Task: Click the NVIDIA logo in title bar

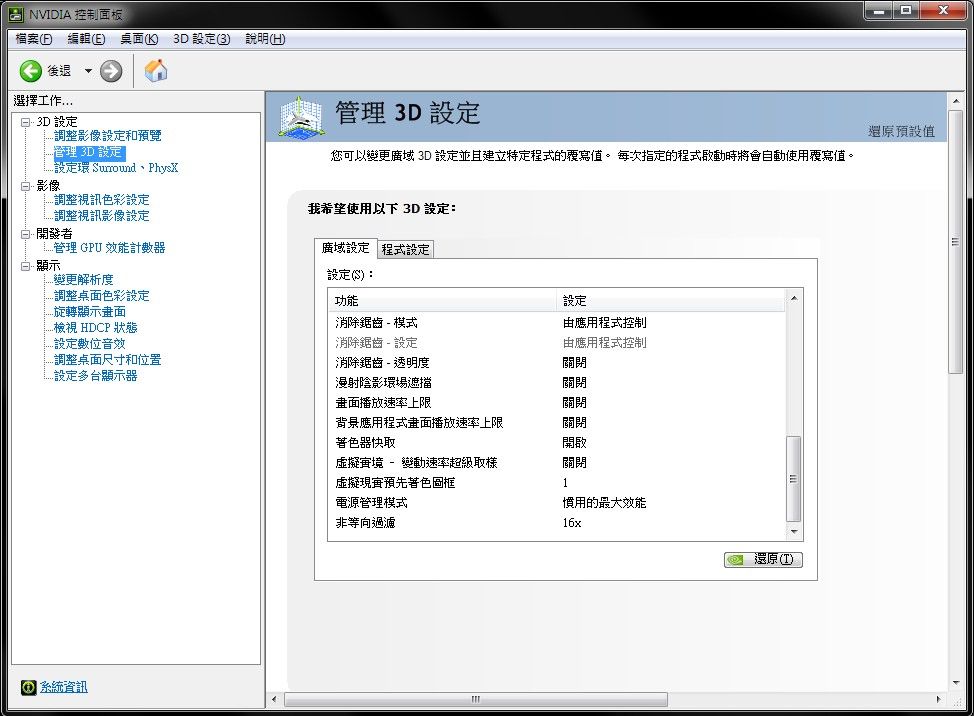Action: [12, 13]
